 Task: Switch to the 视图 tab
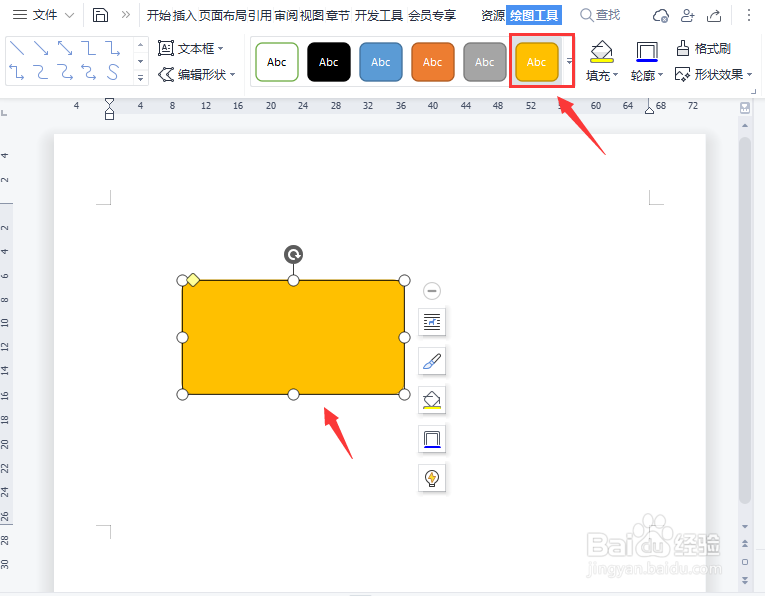point(312,16)
